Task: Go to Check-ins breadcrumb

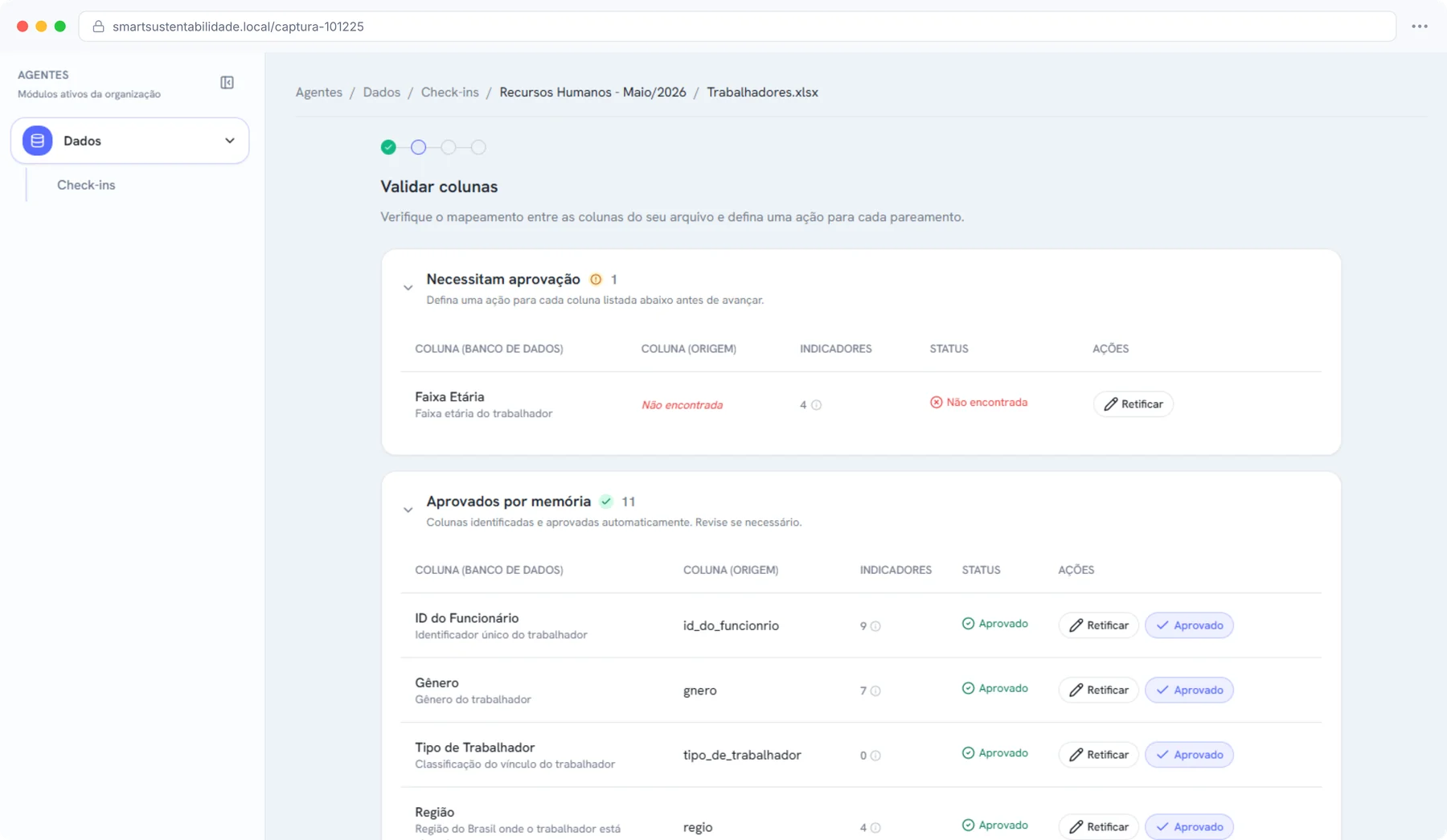Action: click(x=450, y=92)
